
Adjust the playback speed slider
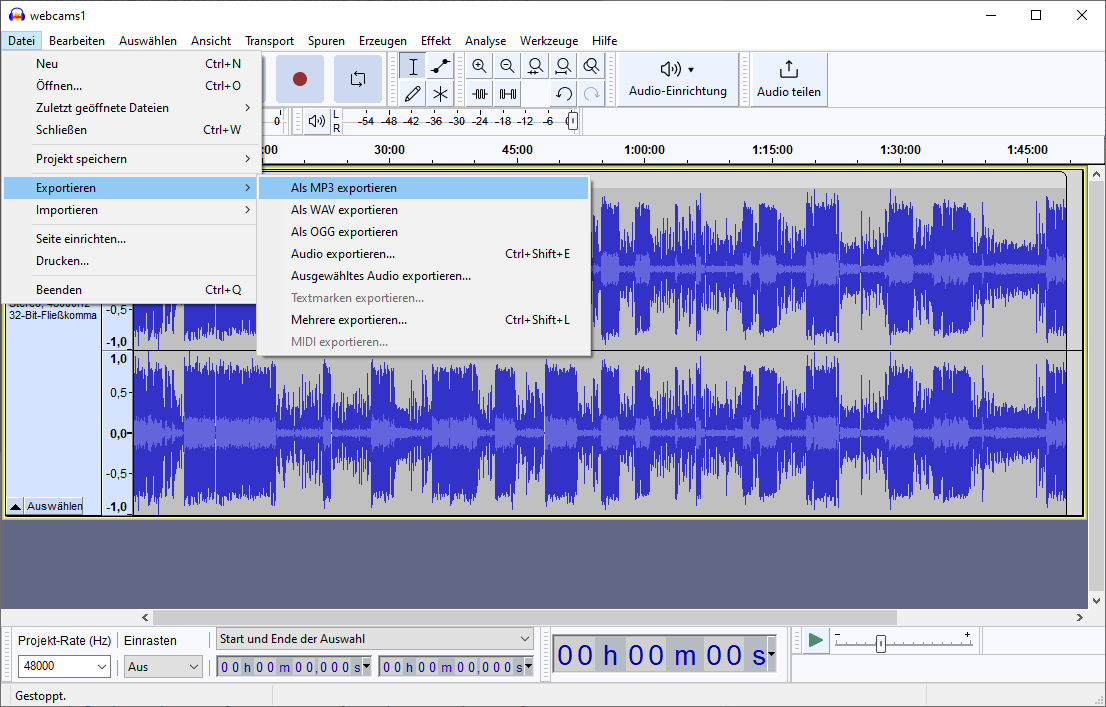[x=881, y=644]
